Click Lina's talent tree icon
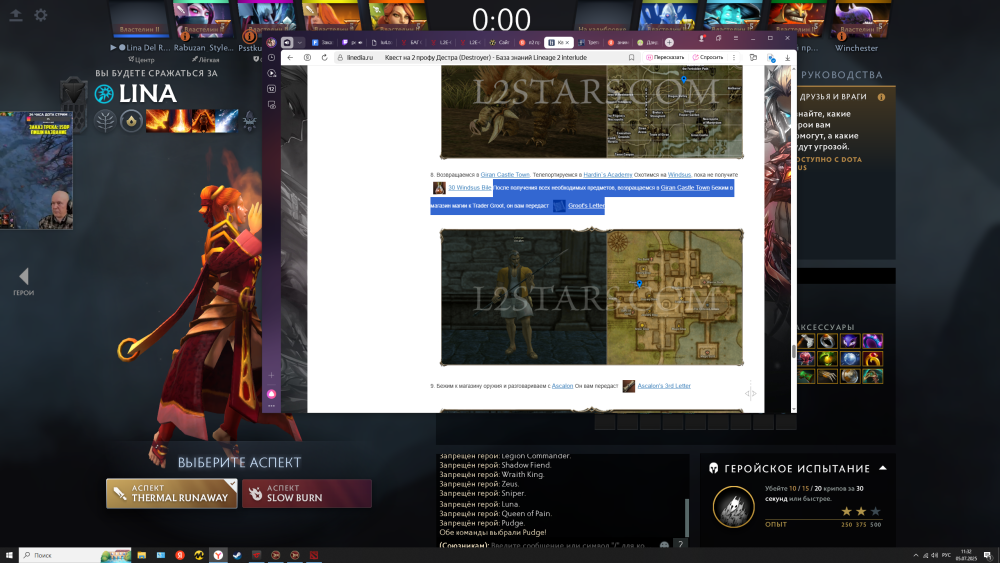 [x=105, y=121]
